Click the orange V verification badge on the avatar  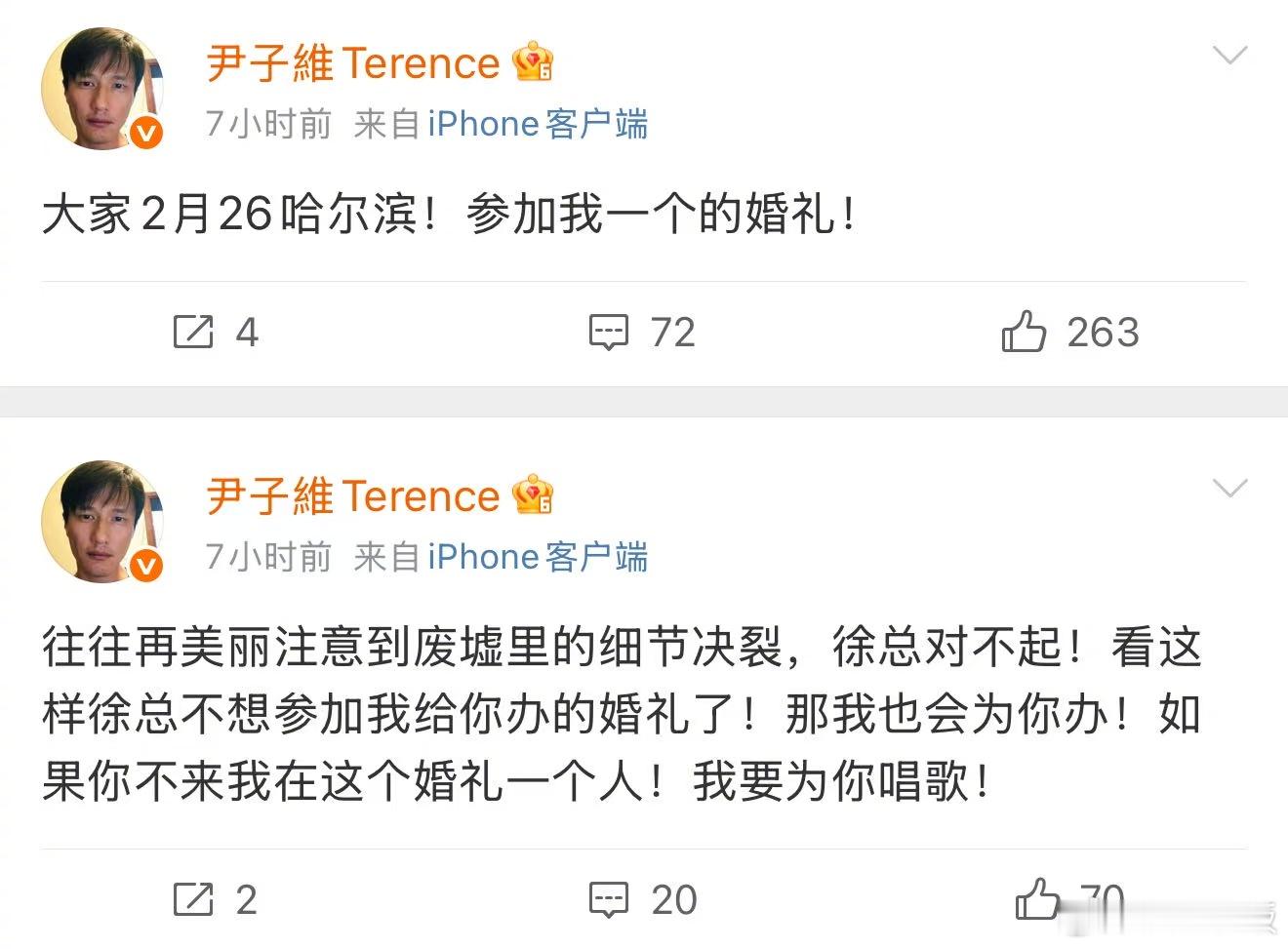144,134
